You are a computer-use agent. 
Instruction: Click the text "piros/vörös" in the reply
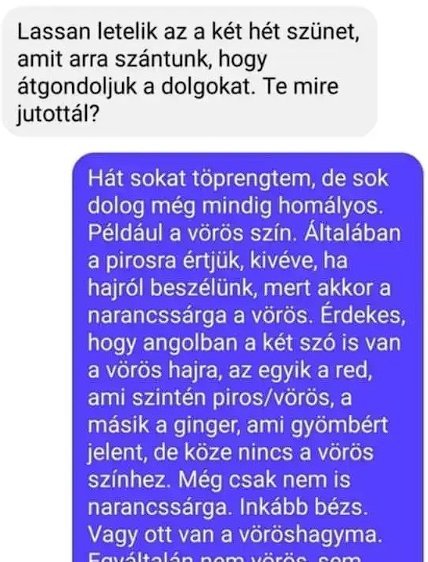point(271,398)
